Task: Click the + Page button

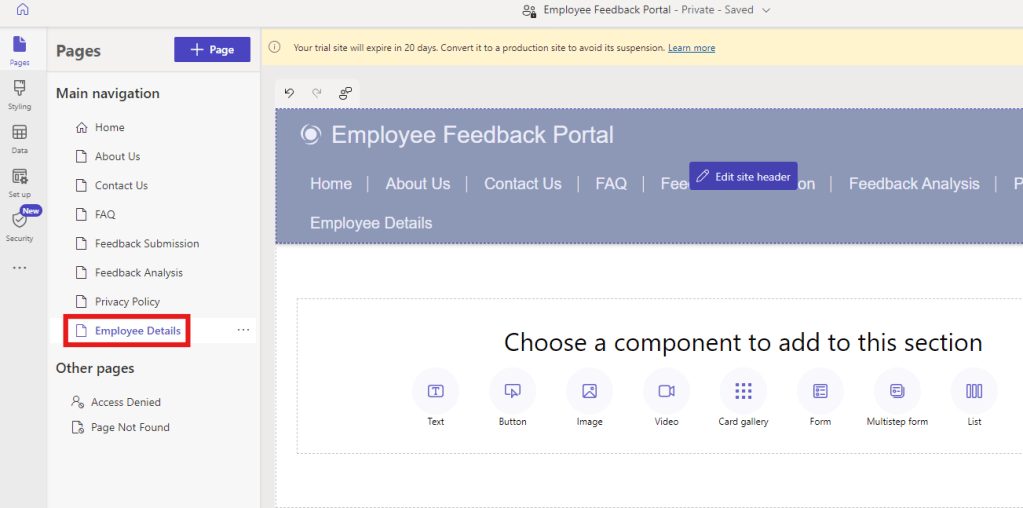Action: pos(212,50)
